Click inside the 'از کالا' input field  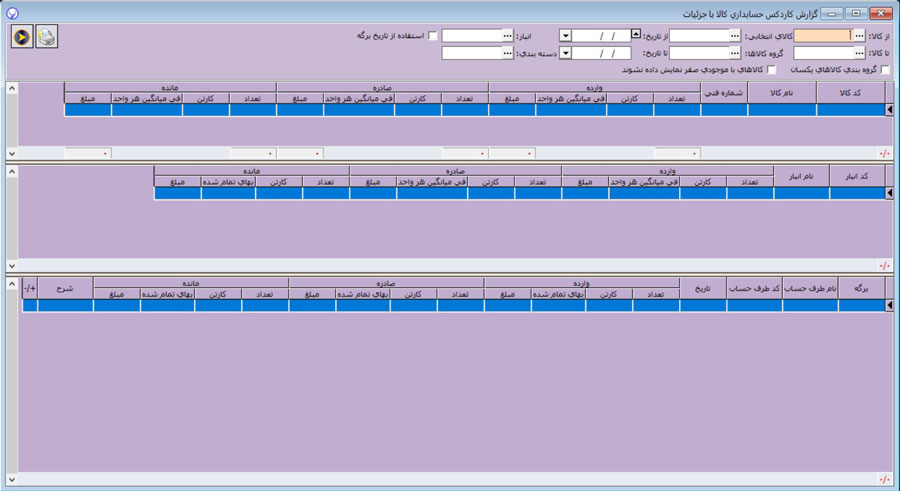pos(822,35)
